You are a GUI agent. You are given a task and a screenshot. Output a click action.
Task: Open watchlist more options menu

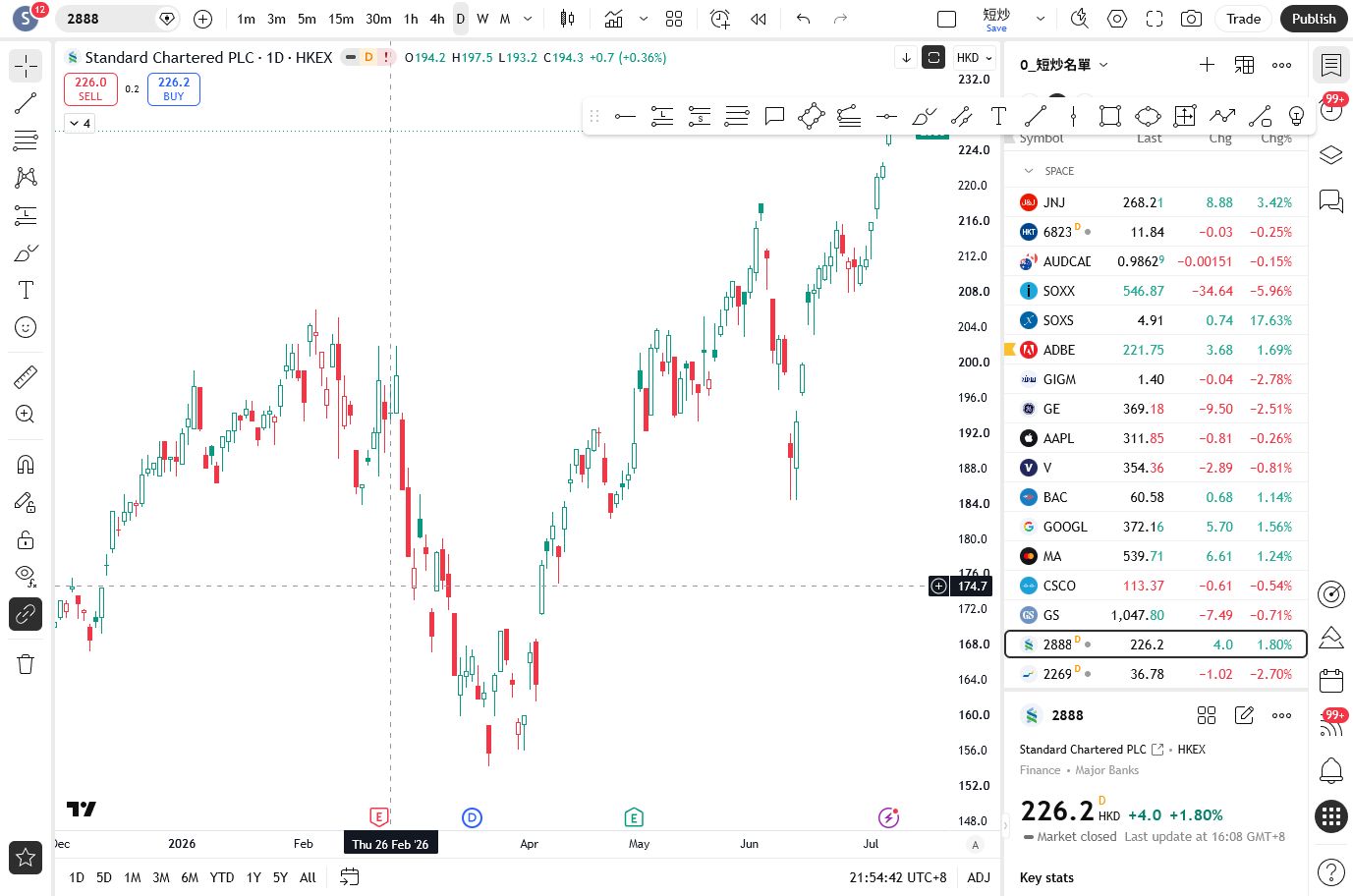tap(1281, 65)
